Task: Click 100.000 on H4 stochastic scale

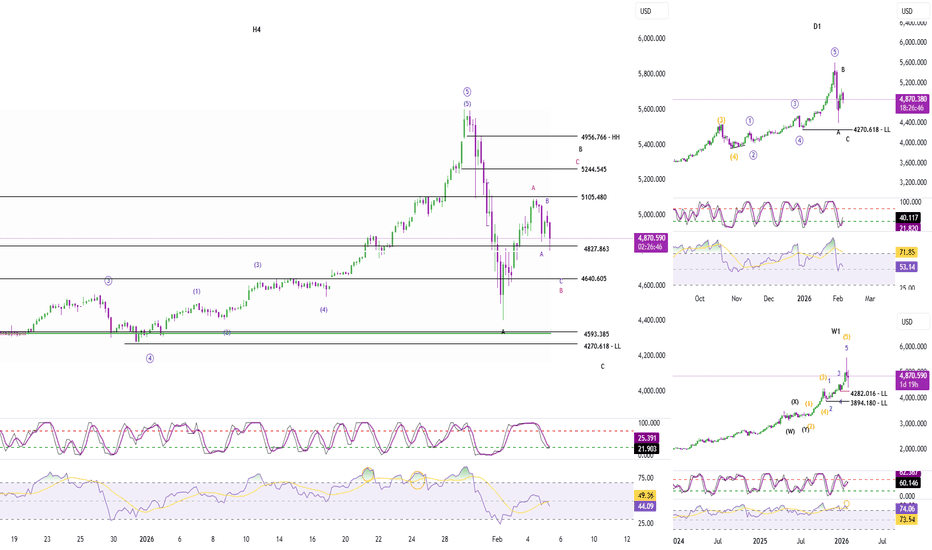Action: [x=648, y=423]
